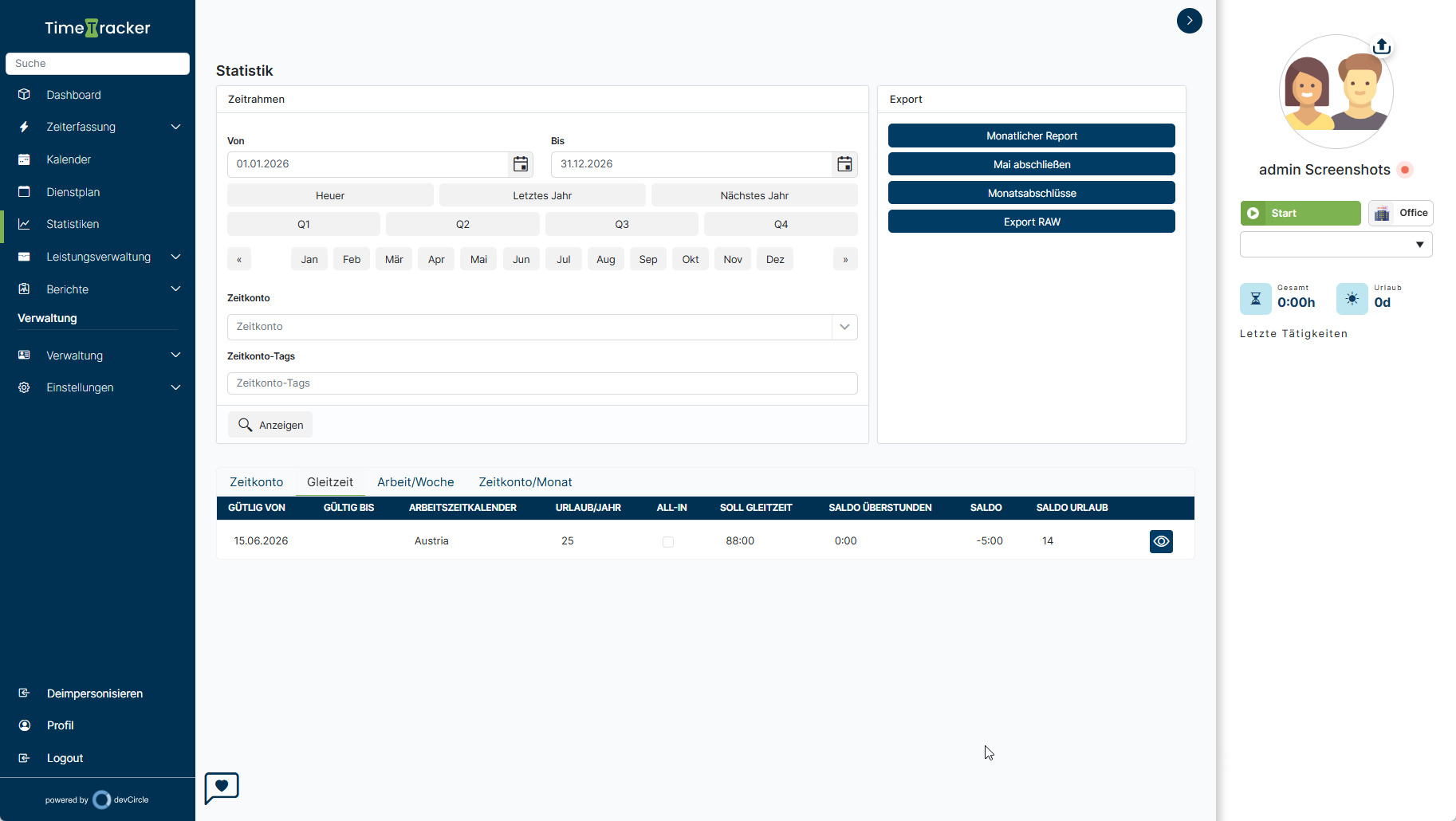Click the Verwaltung ID card icon
Image resolution: width=1456 pixels, height=821 pixels.
(x=24, y=355)
